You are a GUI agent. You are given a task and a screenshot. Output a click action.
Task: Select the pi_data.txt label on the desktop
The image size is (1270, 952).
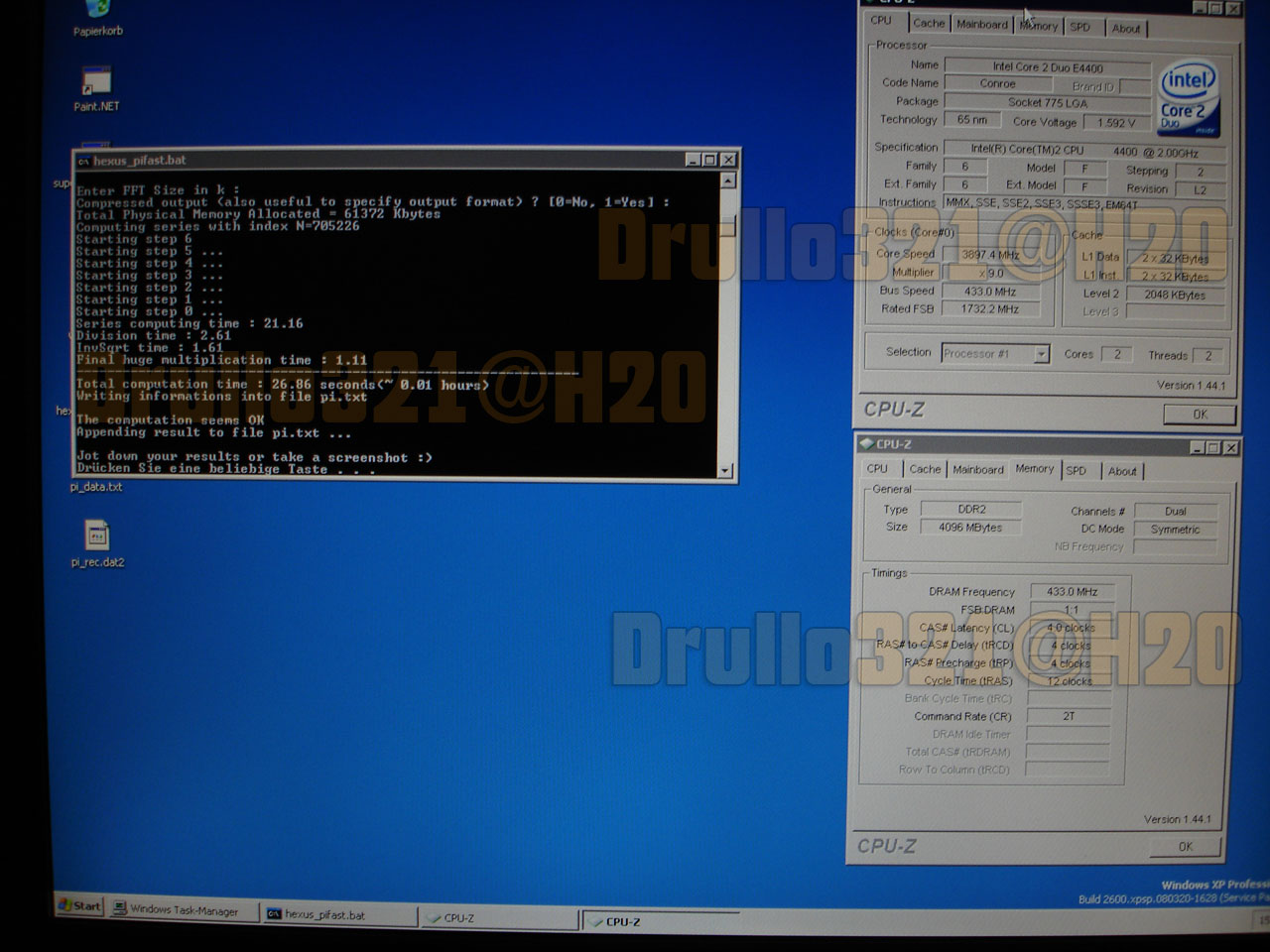tap(96, 487)
